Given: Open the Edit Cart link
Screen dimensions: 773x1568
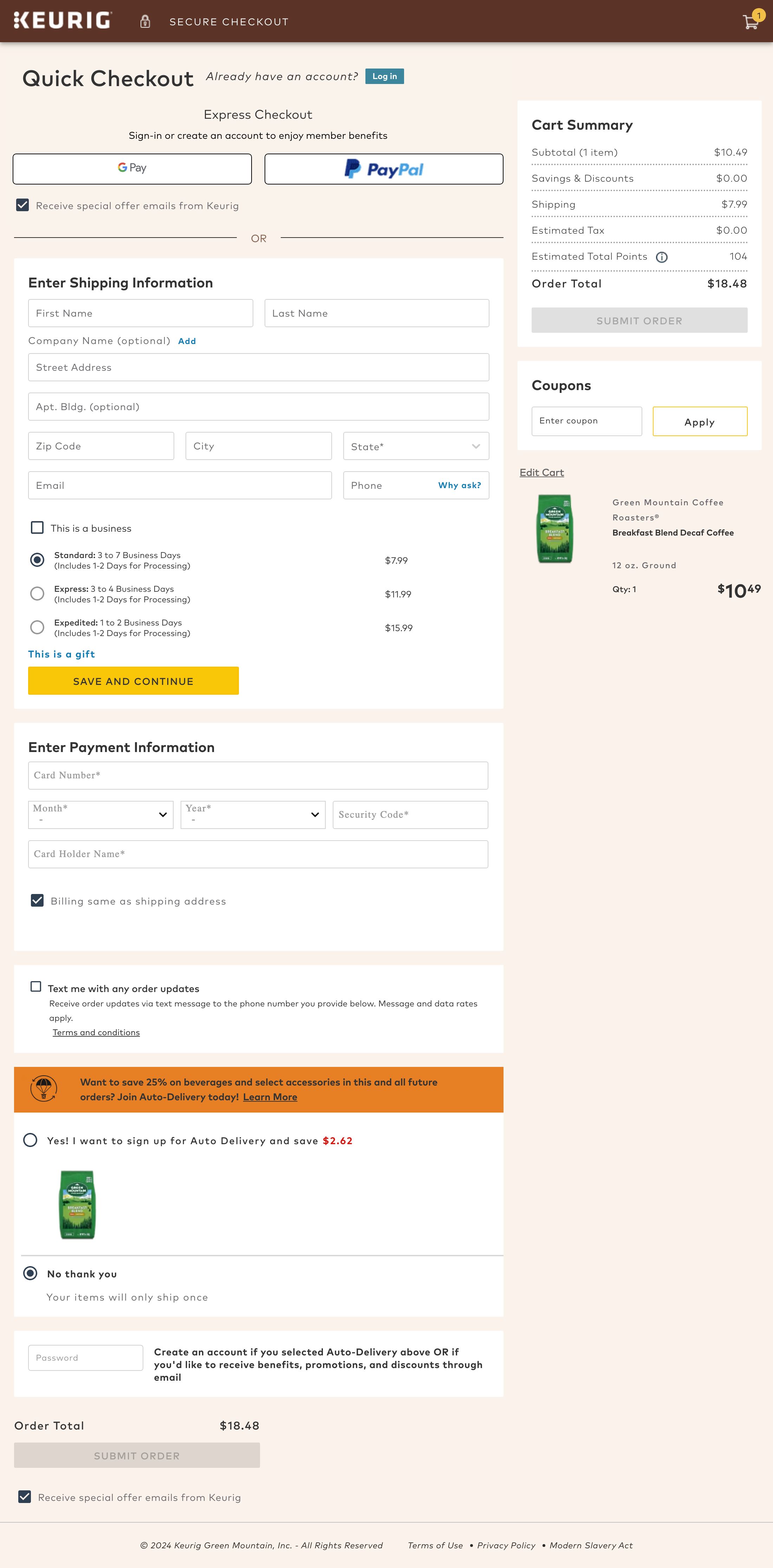Looking at the screenshot, I should (541, 472).
